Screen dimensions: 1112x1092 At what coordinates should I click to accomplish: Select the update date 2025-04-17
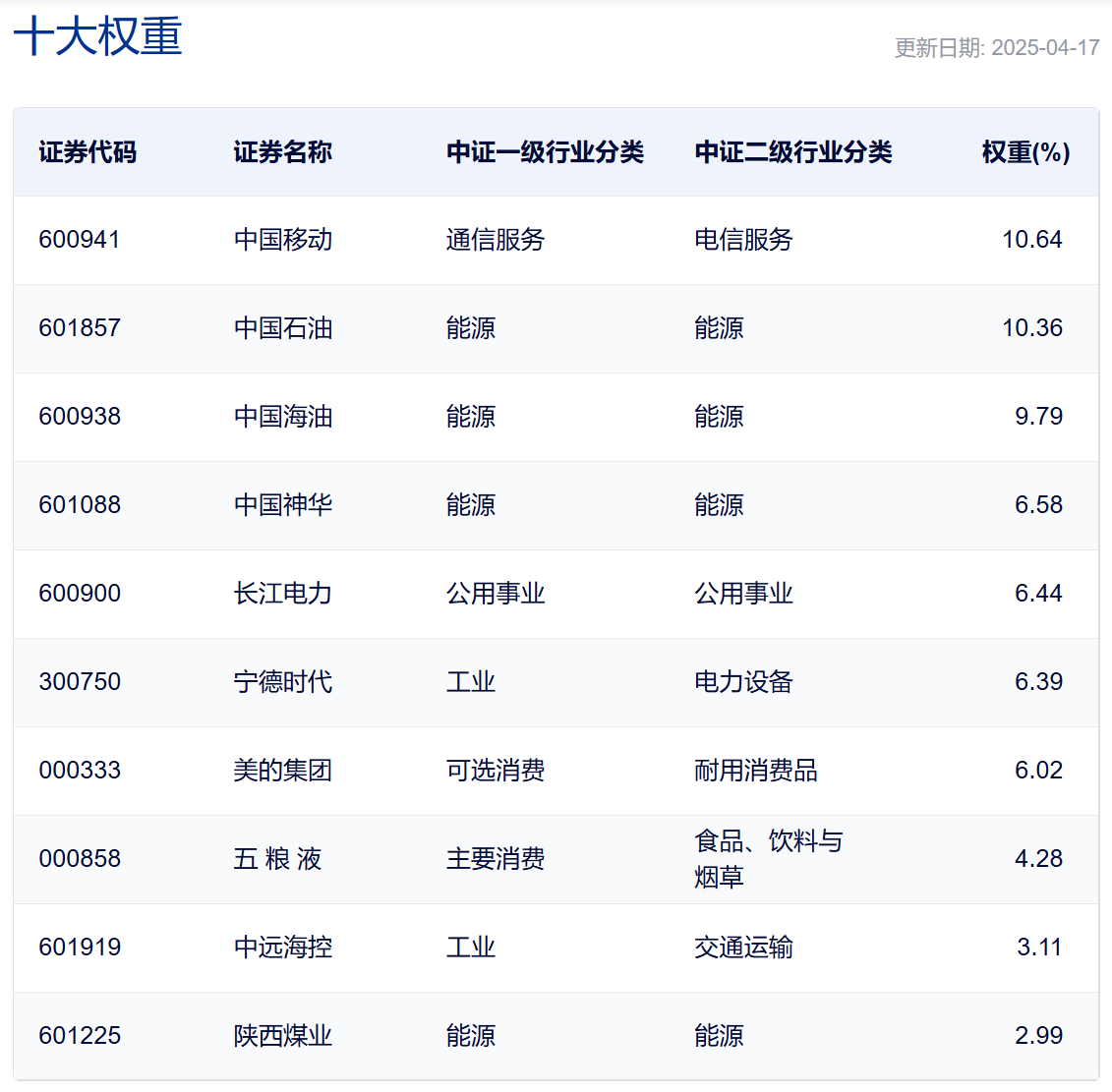1044,47
